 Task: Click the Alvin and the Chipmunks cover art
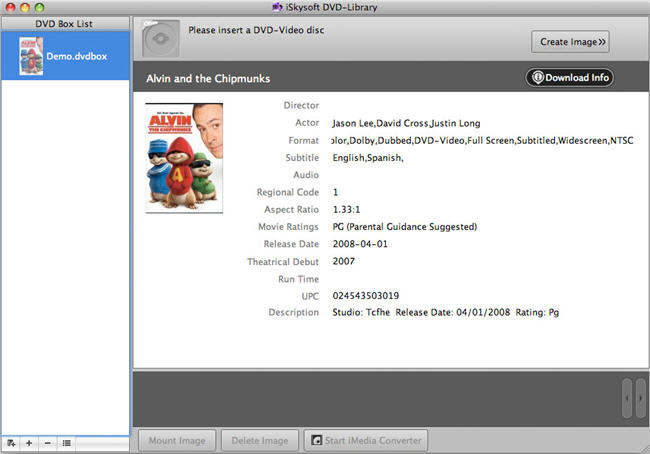coord(184,158)
